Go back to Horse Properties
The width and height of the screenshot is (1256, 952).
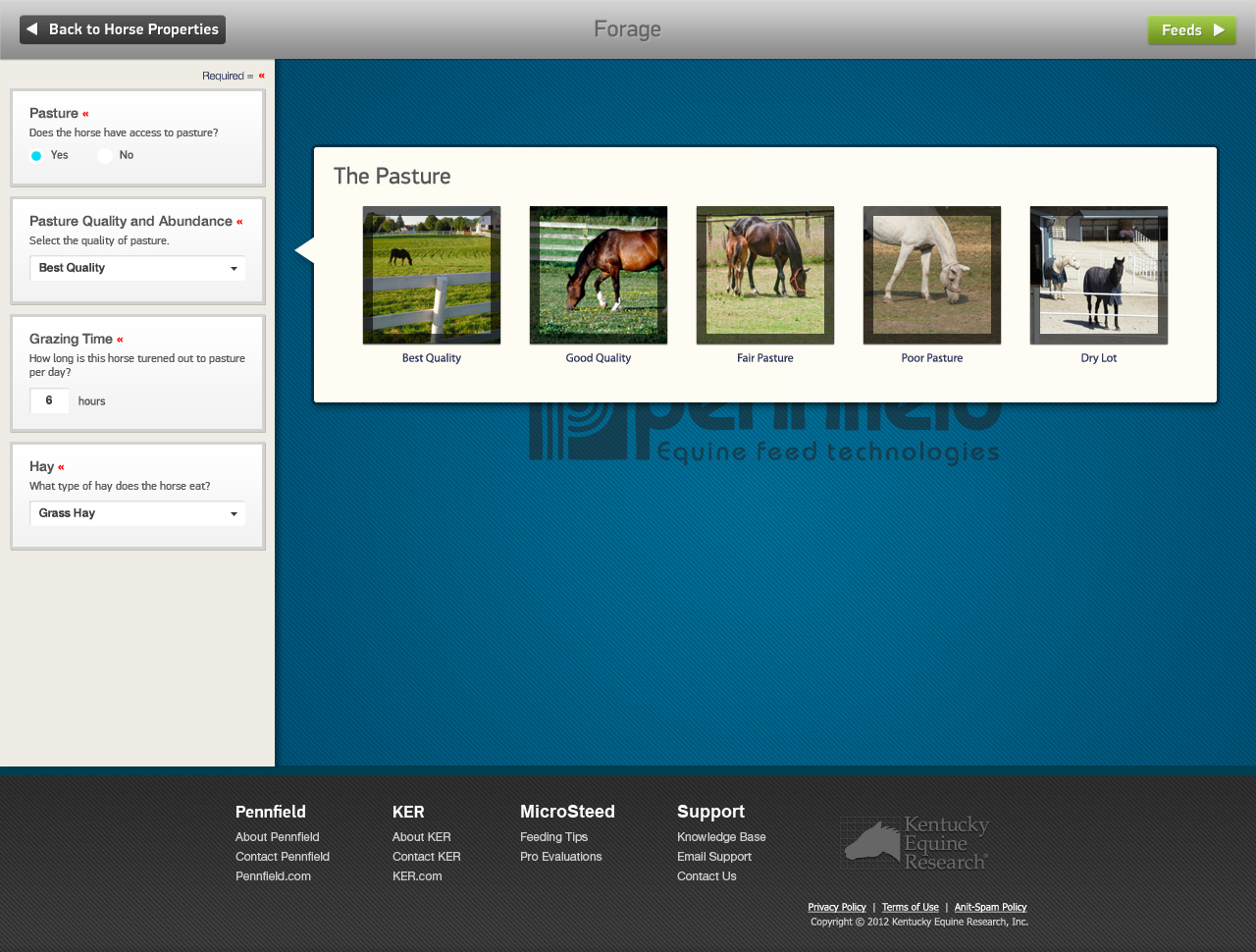coord(123,29)
